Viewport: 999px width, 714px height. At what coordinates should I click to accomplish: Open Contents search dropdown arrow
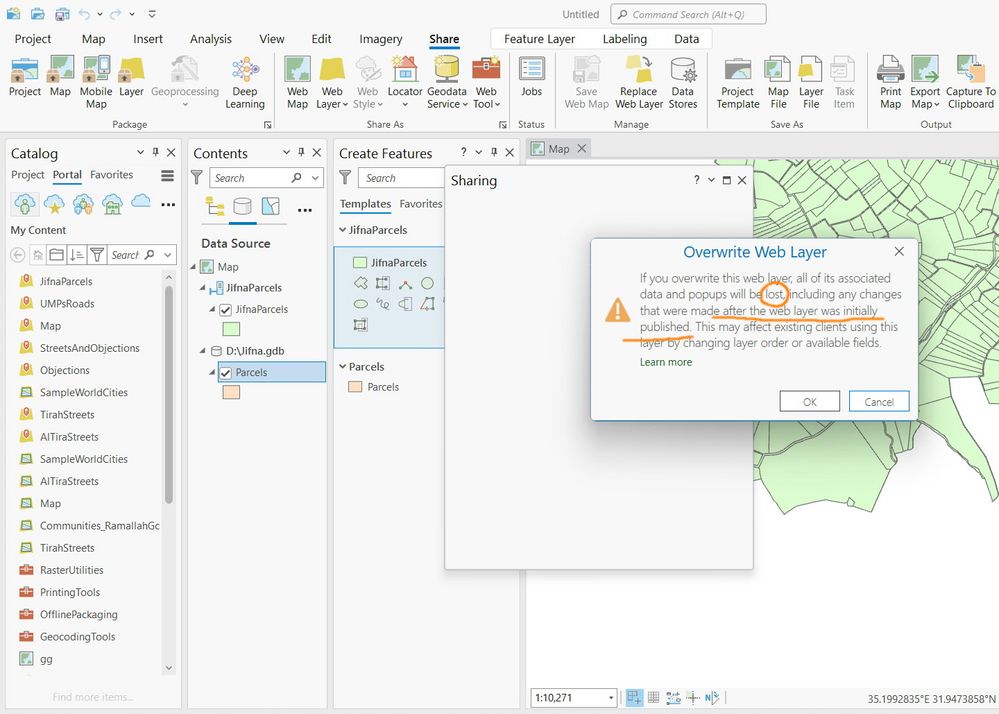[315, 178]
